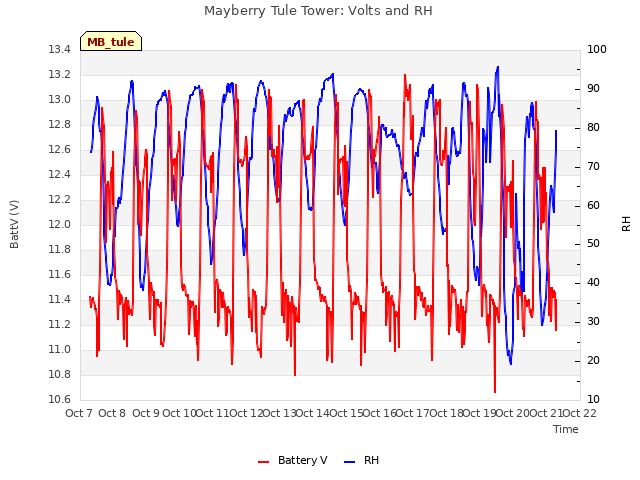Click the 13.2 left axis value

[x=60, y=75]
